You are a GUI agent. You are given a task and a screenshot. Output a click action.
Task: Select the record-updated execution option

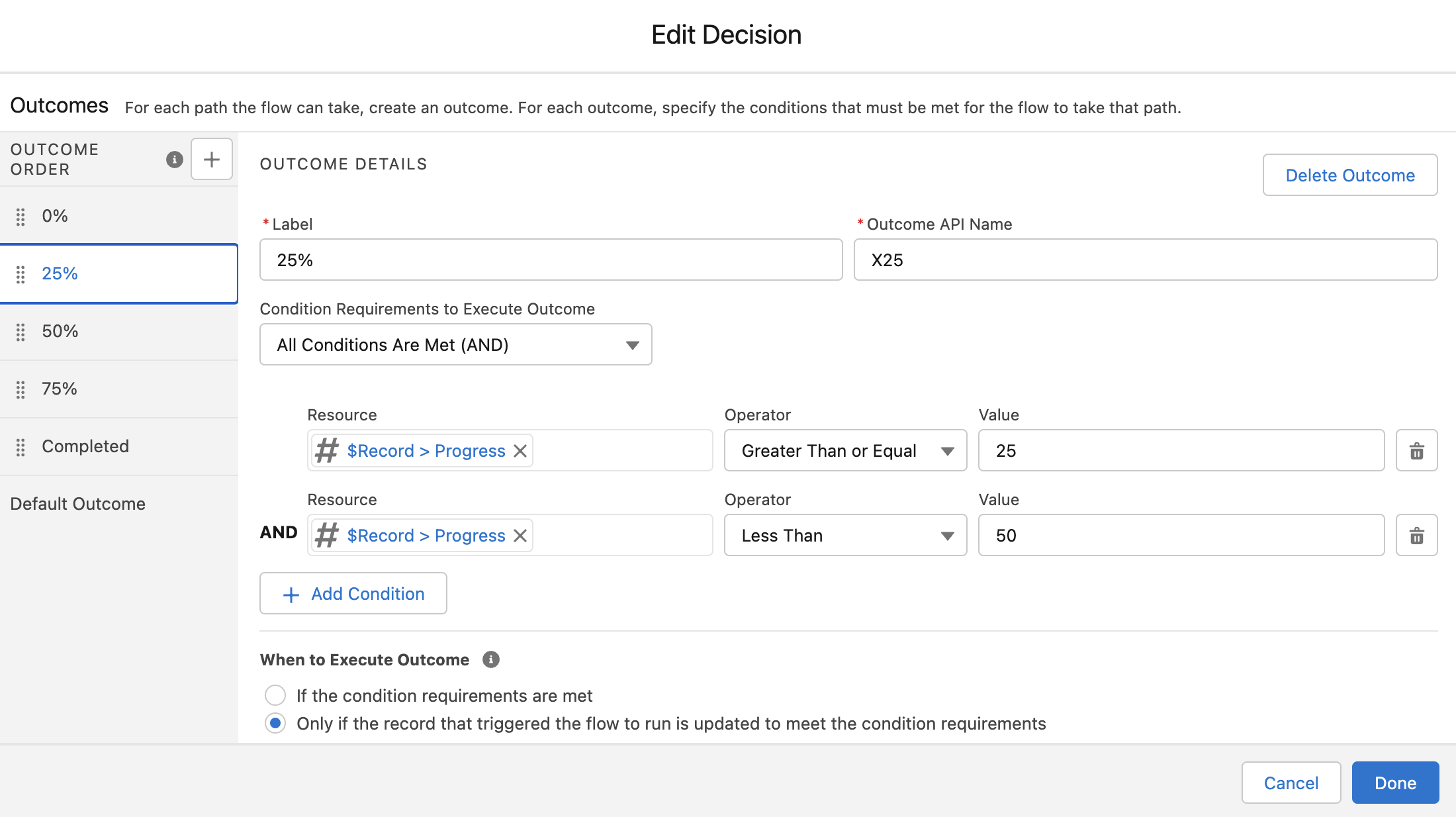click(275, 723)
